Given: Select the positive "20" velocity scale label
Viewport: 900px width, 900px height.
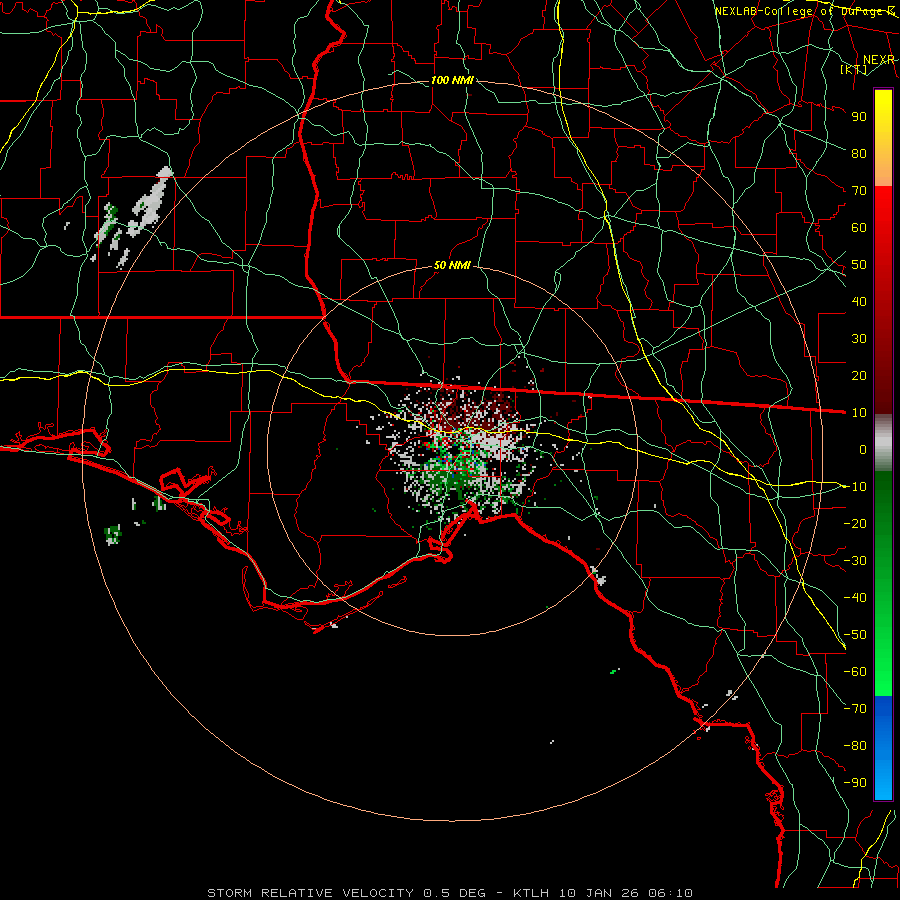Looking at the screenshot, I should pyautogui.click(x=859, y=375).
